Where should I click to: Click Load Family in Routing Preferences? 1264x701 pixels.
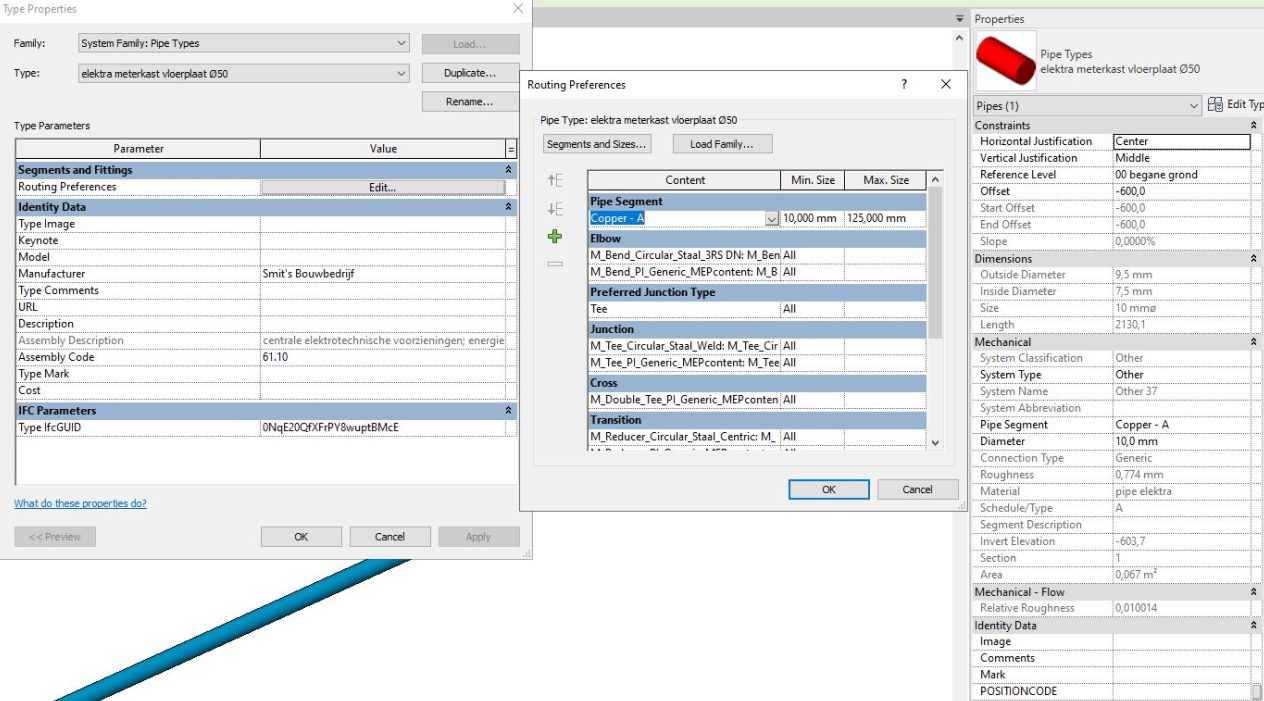[x=722, y=143]
